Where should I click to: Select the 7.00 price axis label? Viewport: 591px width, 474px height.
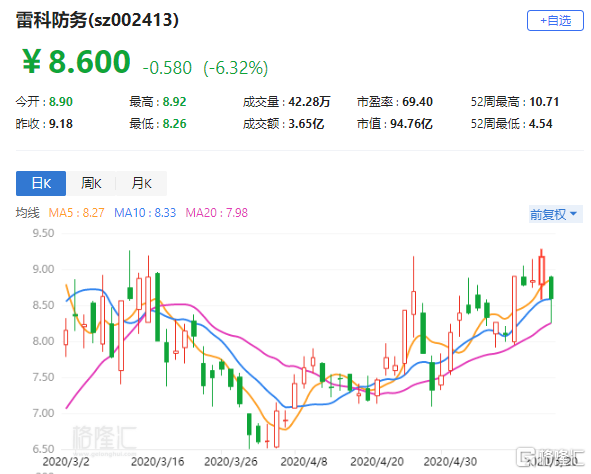[43, 413]
